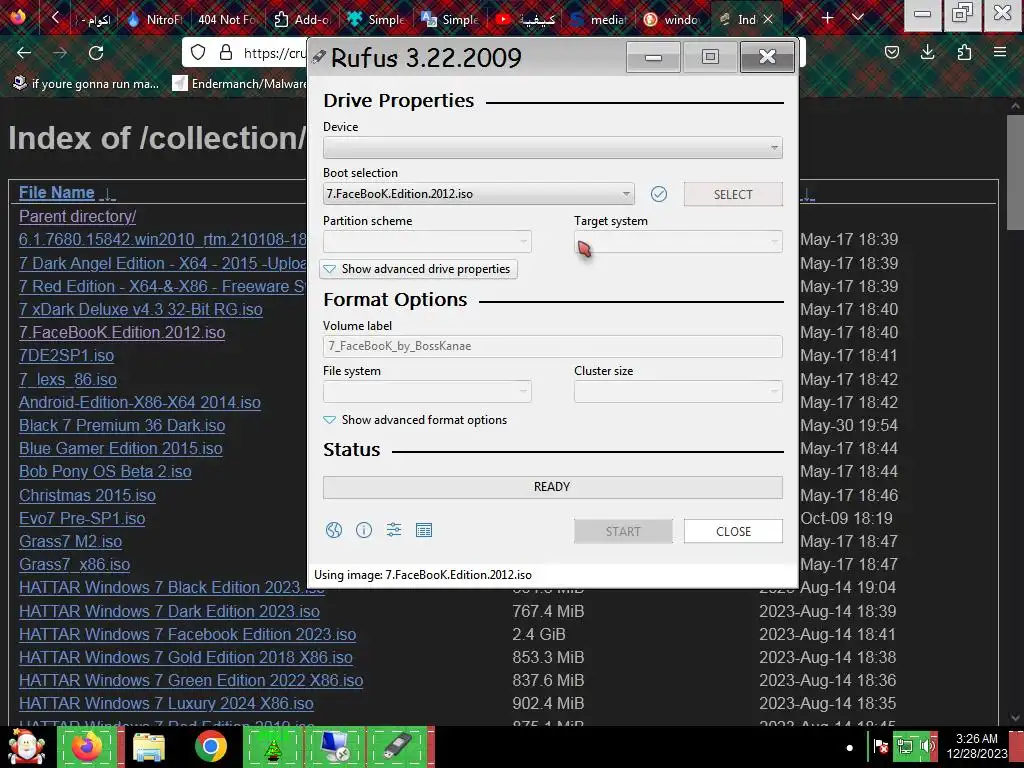Screen dimensions: 1024x768
Task: Click the shield tracking protection icon
Action: [198, 53]
